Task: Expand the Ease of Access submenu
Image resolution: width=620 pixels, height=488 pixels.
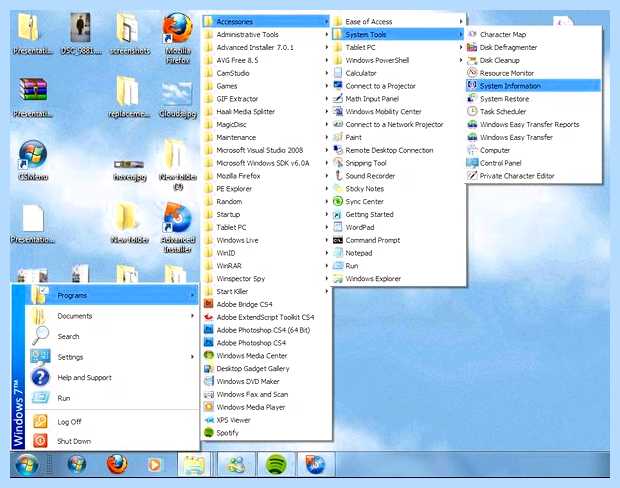Action: [398, 21]
